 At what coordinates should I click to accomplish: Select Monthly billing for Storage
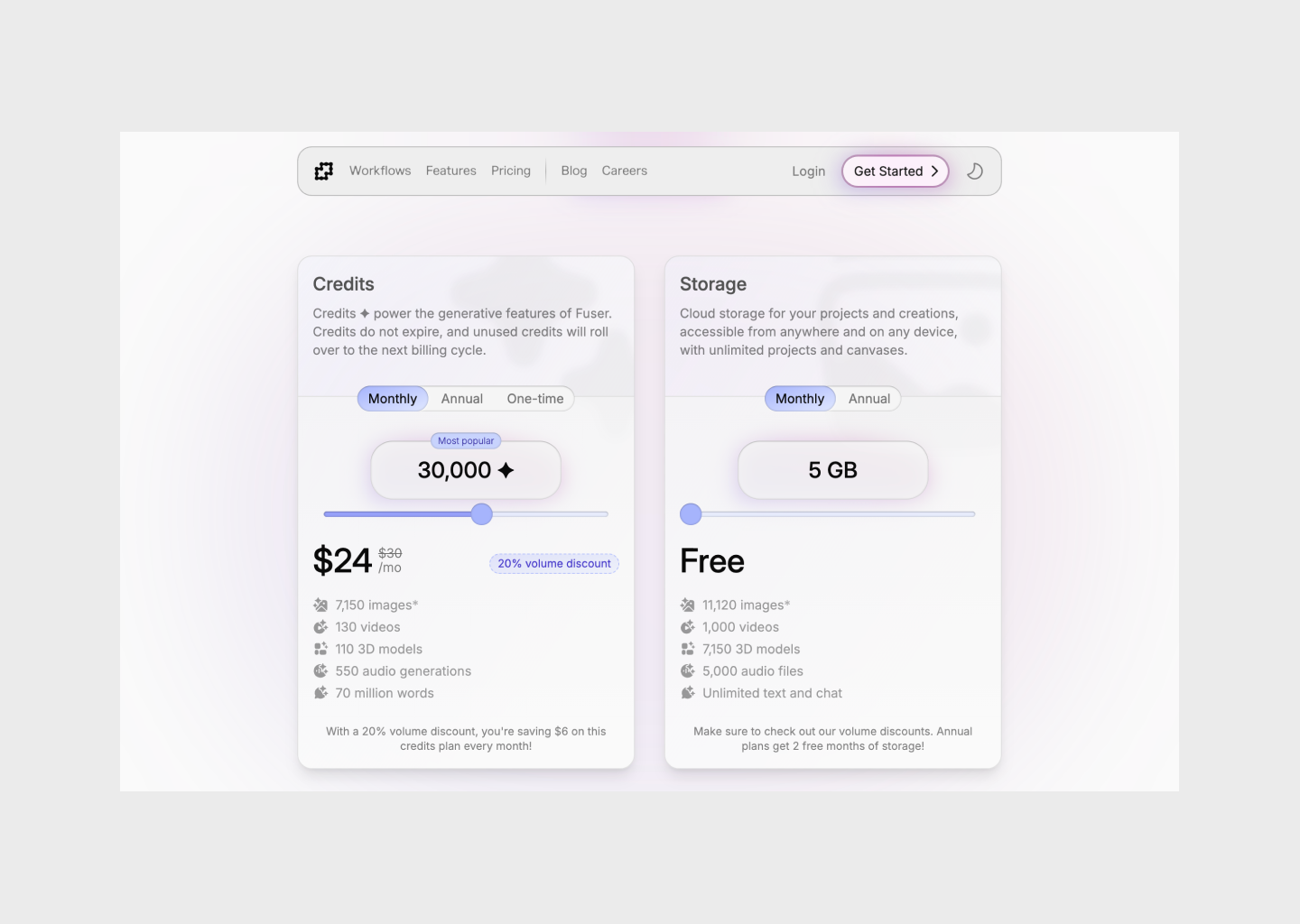tap(800, 399)
